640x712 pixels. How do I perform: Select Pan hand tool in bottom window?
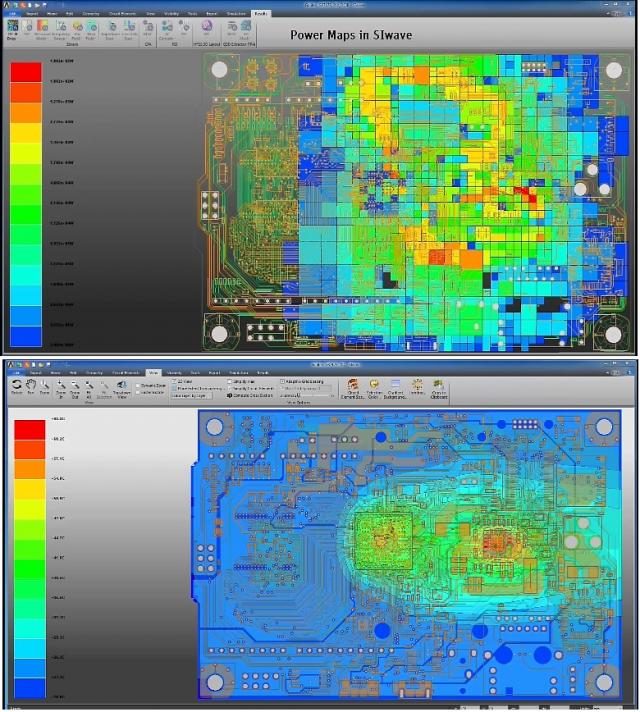tap(30, 387)
